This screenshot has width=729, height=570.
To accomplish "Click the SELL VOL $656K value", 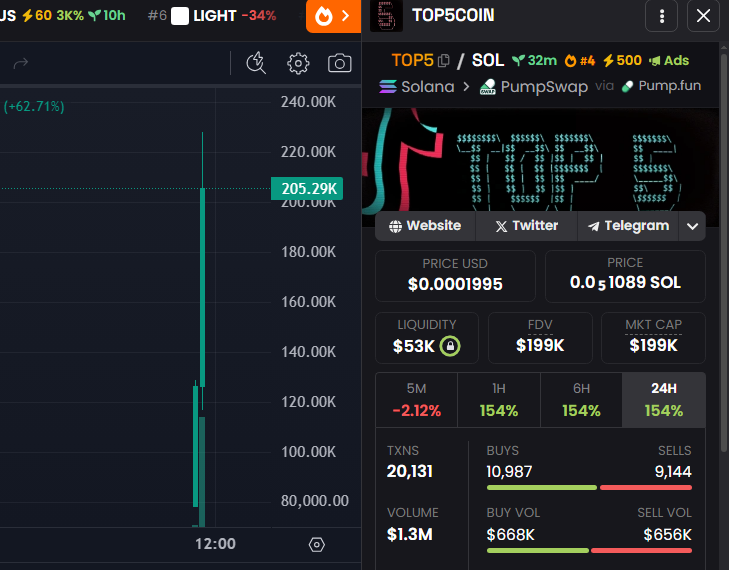I will [x=668, y=535].
